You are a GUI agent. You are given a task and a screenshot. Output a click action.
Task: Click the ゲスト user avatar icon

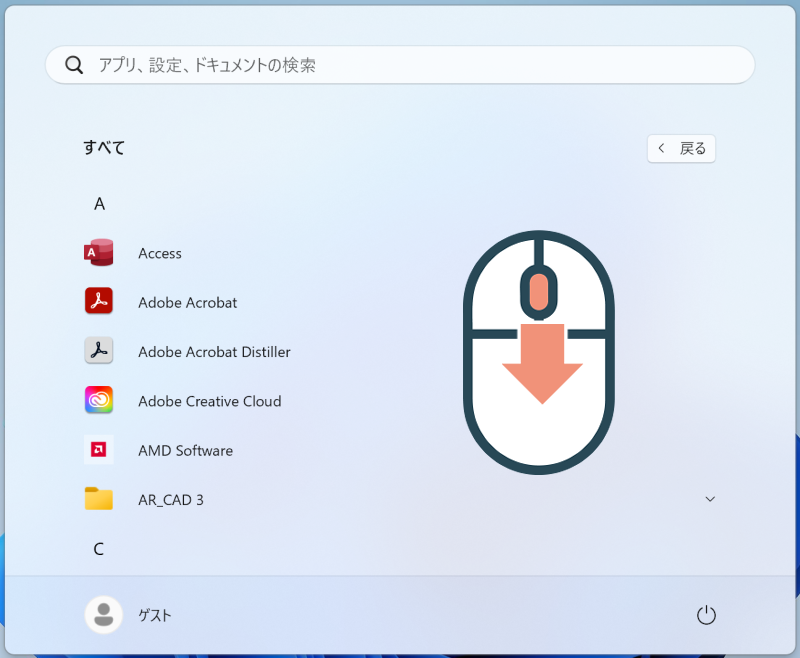pos(104,615)
